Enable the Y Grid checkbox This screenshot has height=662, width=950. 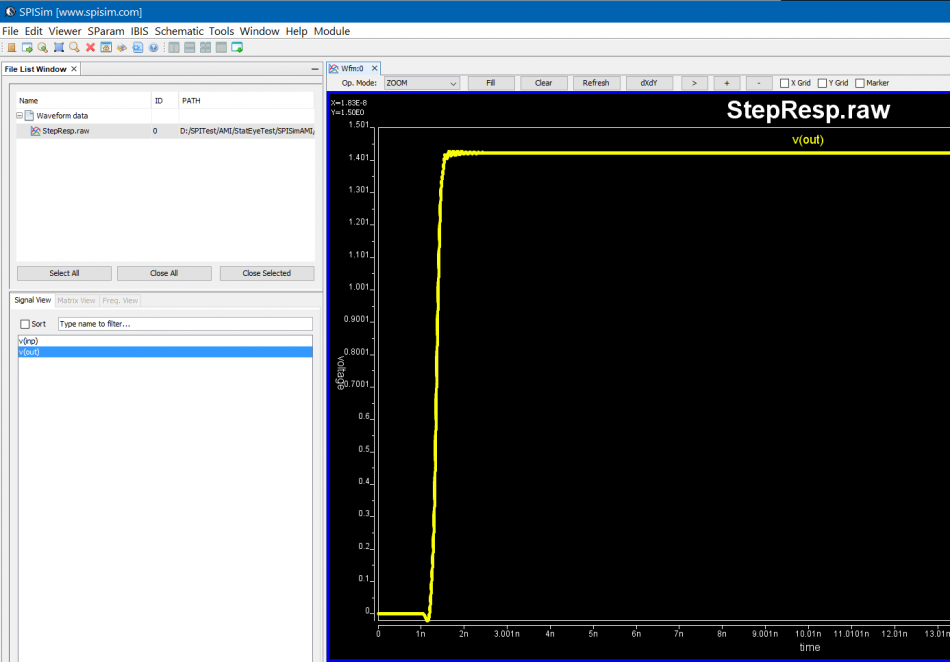coord(822,83)
